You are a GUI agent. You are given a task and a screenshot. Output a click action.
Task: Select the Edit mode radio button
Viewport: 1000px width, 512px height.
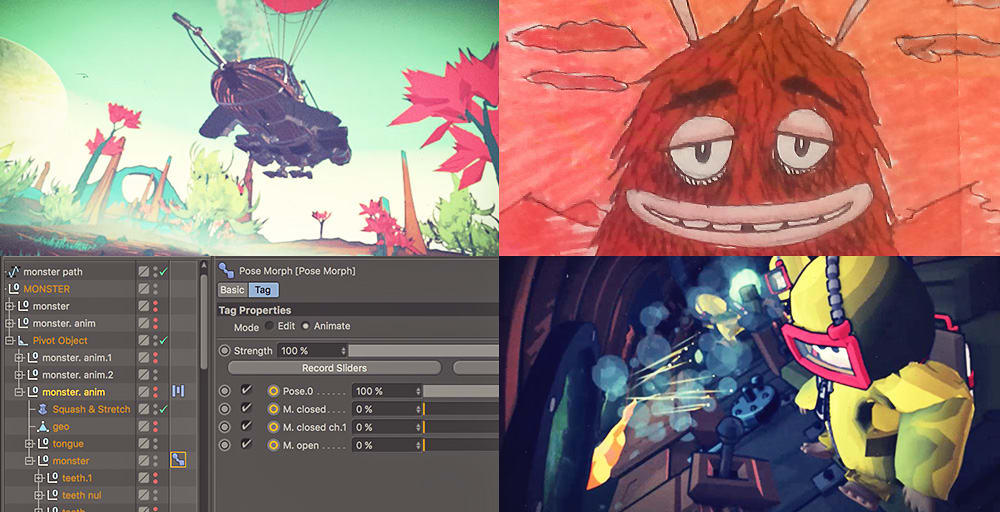(x=269, y=326)
